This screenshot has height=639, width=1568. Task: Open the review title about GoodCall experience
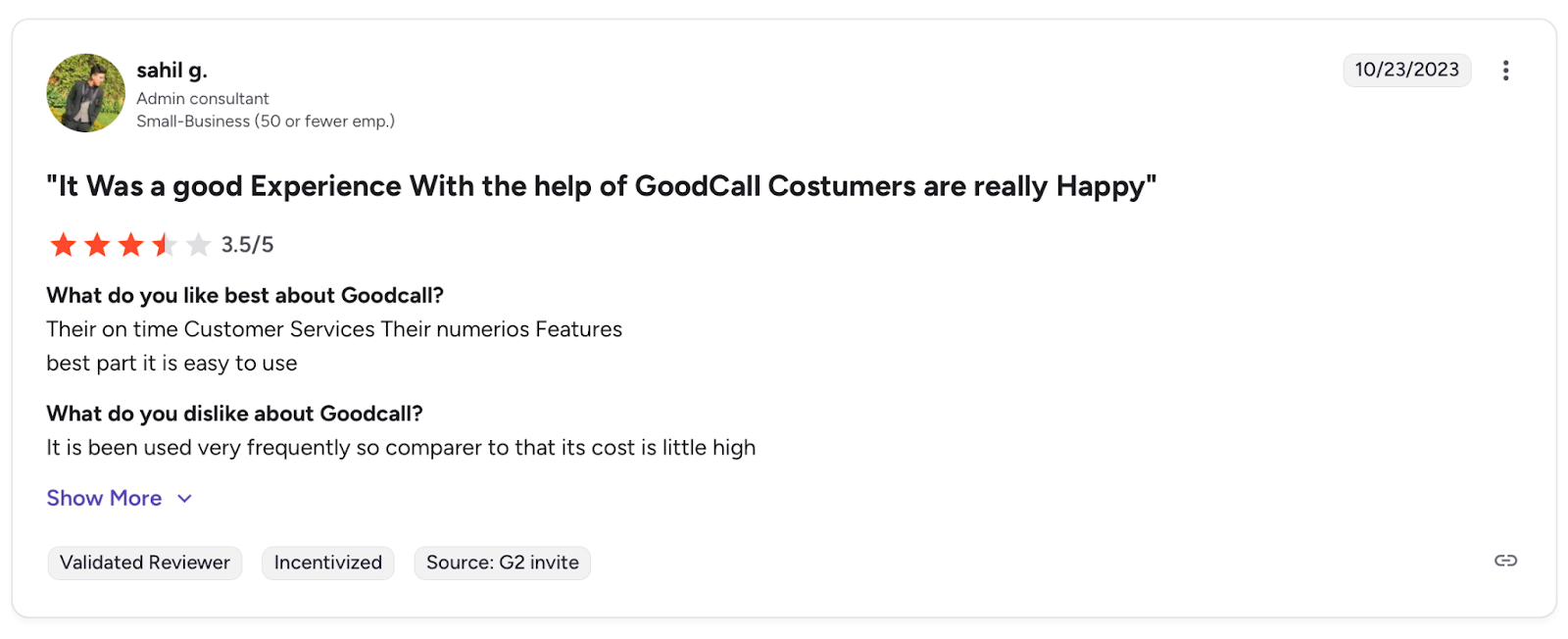tap(601, 186)
